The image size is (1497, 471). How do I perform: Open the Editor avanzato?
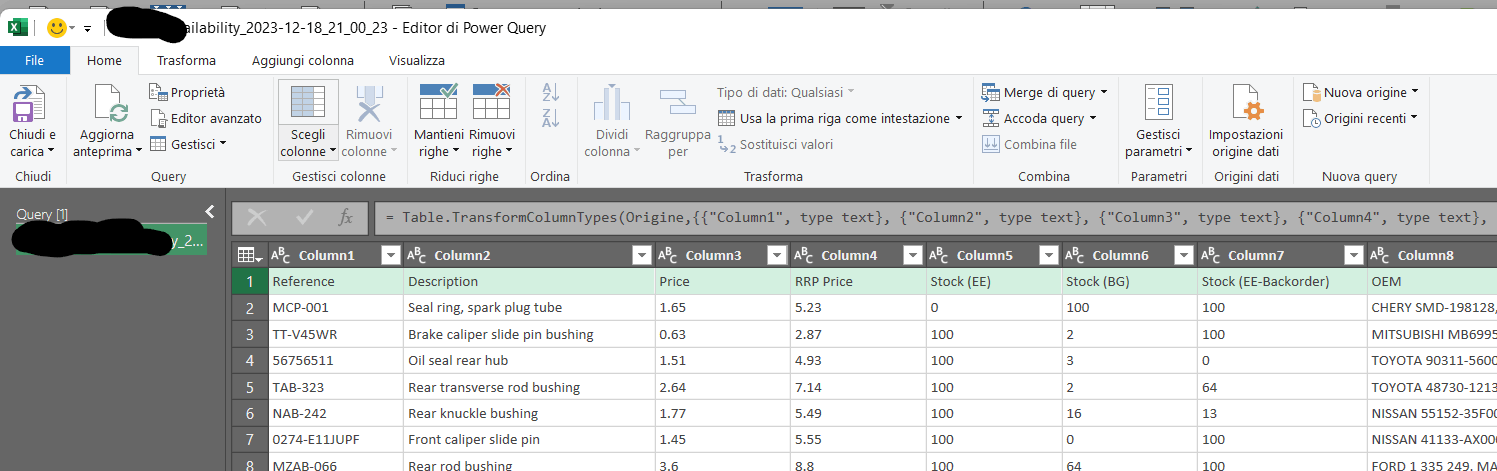coord(205,118)
